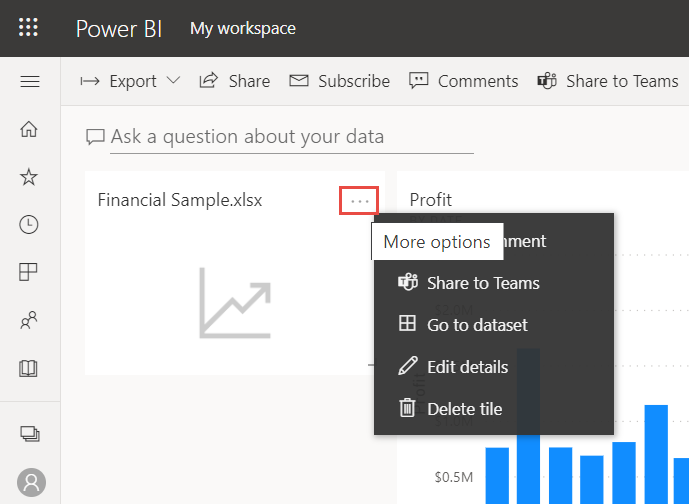This screenshot has width=689, height=504.
Task: Open Recent clock icon in sidebar
Action: point(29,225)
